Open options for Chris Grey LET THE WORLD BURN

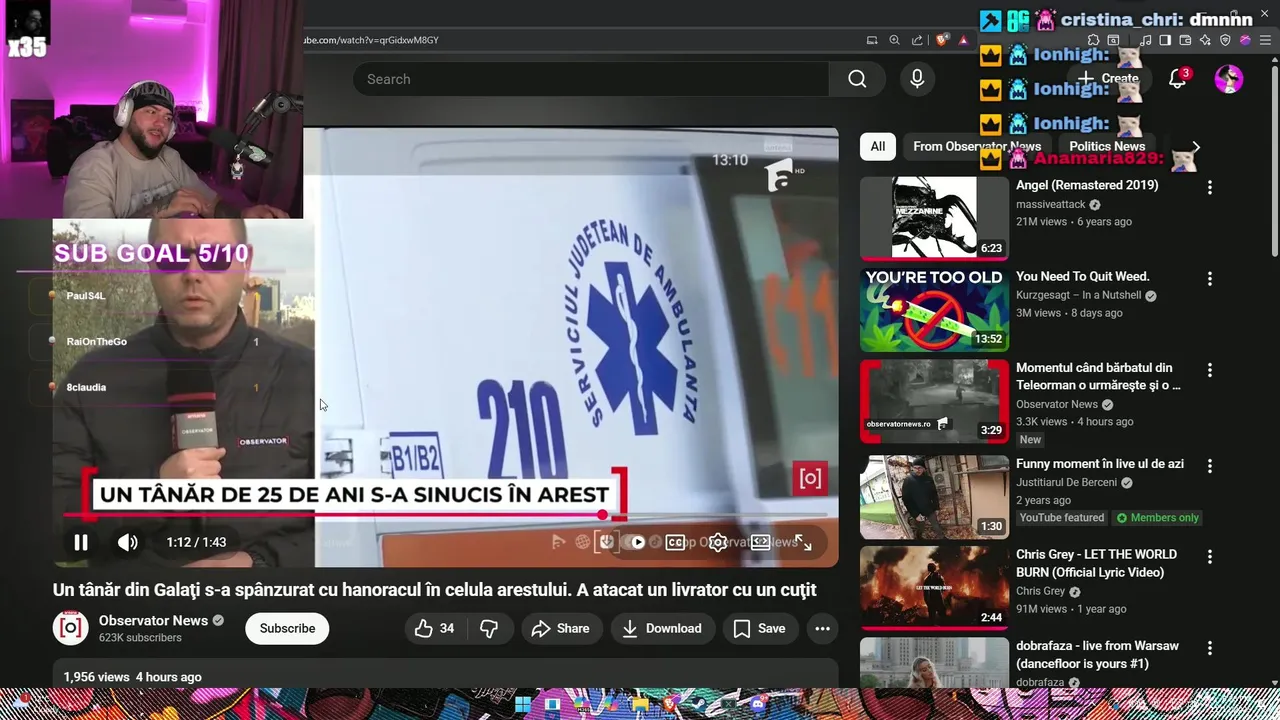1210,557
